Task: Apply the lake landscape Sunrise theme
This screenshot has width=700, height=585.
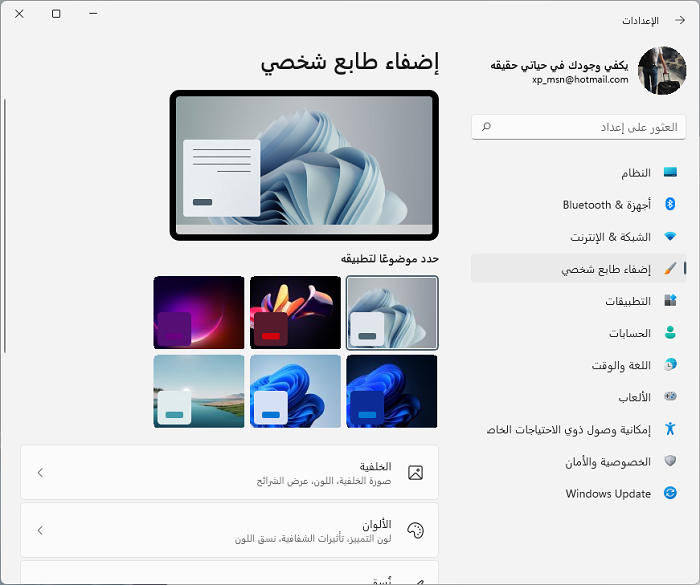Action: (x=199, y=391)
